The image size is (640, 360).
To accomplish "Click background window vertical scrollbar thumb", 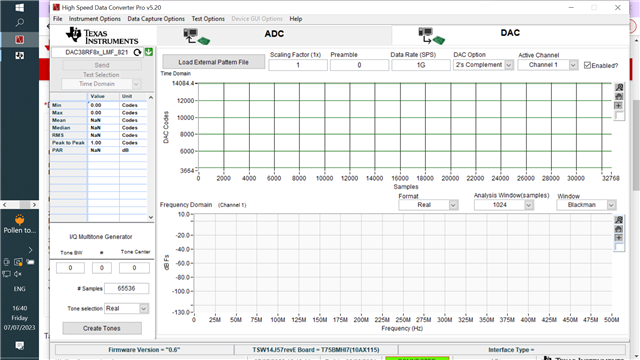I will pos(636,145).
